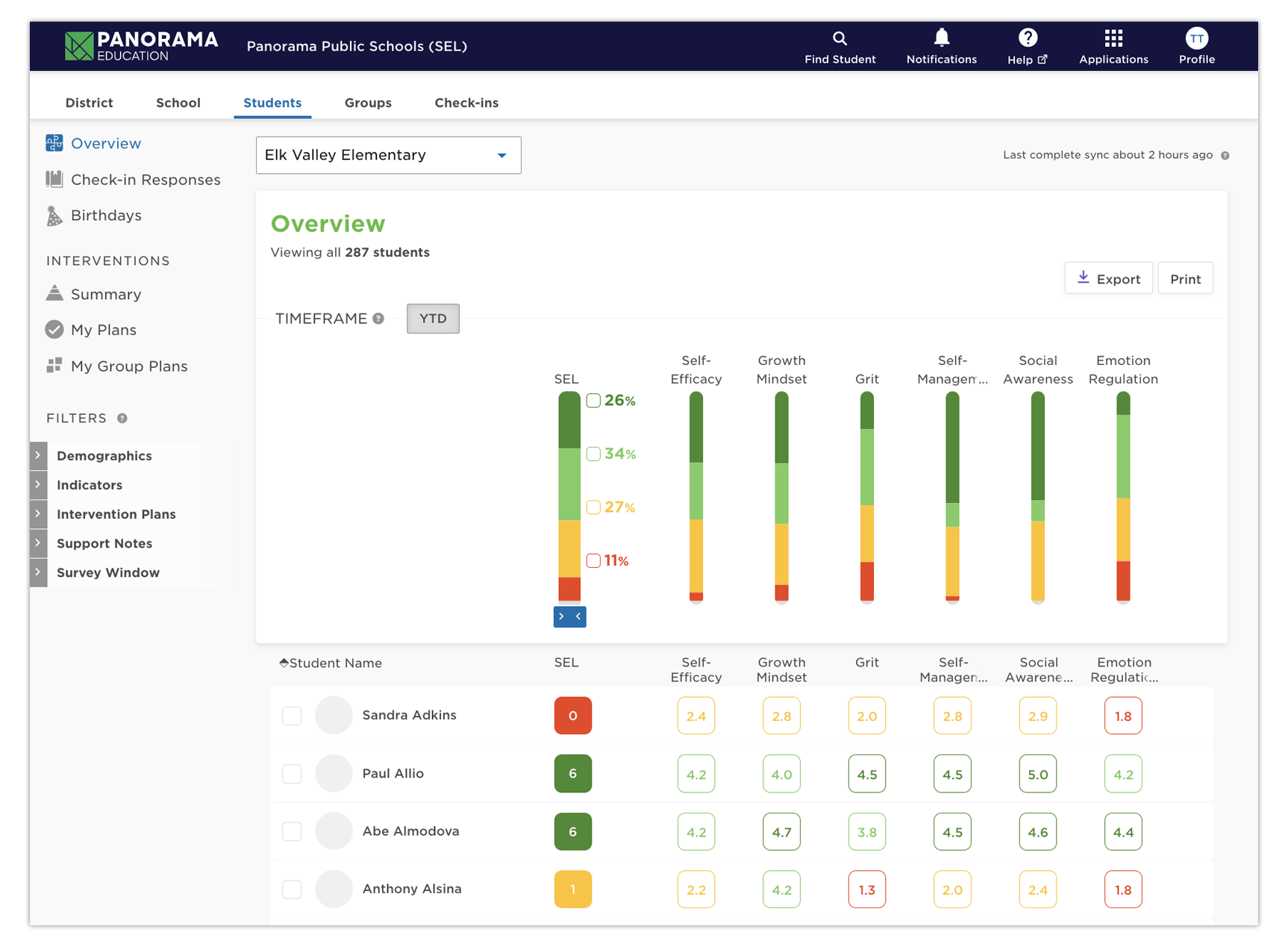Check the 11% SEL filter checkbox
Image resolution: width=1288 pixels, height=947 pixels.
coord(593,561)
